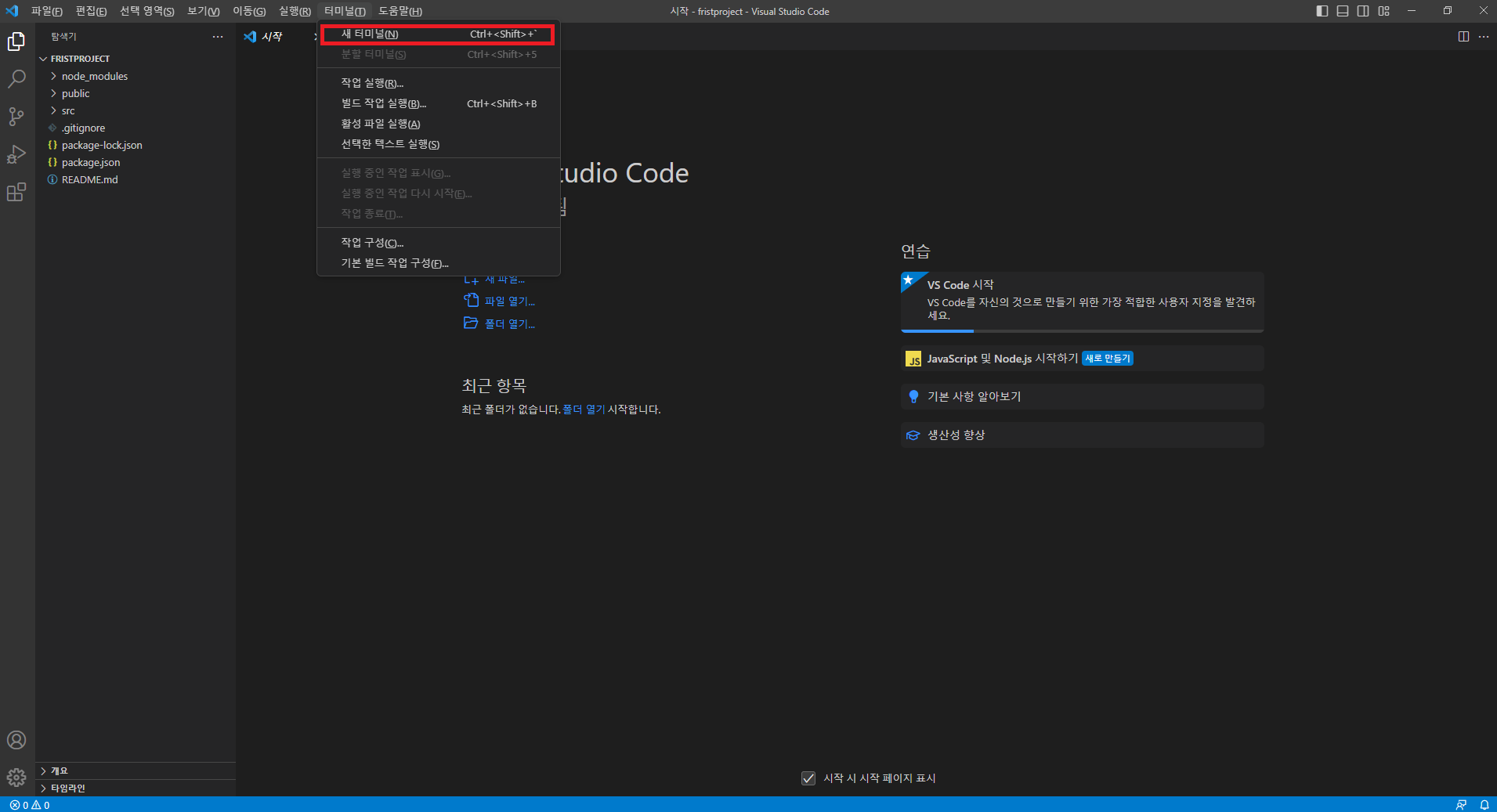The height and width of the screenshot is (812, 1497).
Task: Open VS Code 시작 walkthrough card
Action: (1082, 301)
